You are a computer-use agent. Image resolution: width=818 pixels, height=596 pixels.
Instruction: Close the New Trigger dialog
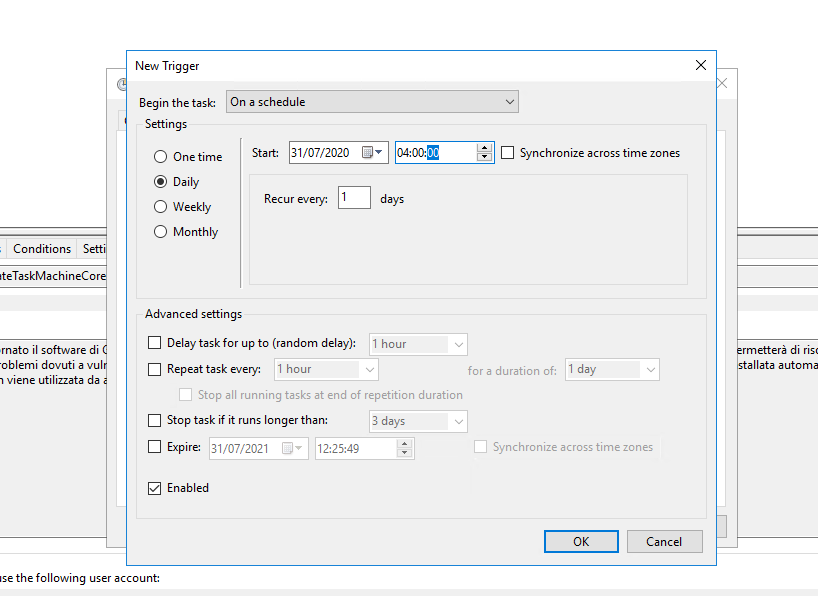tap(701, 65)
